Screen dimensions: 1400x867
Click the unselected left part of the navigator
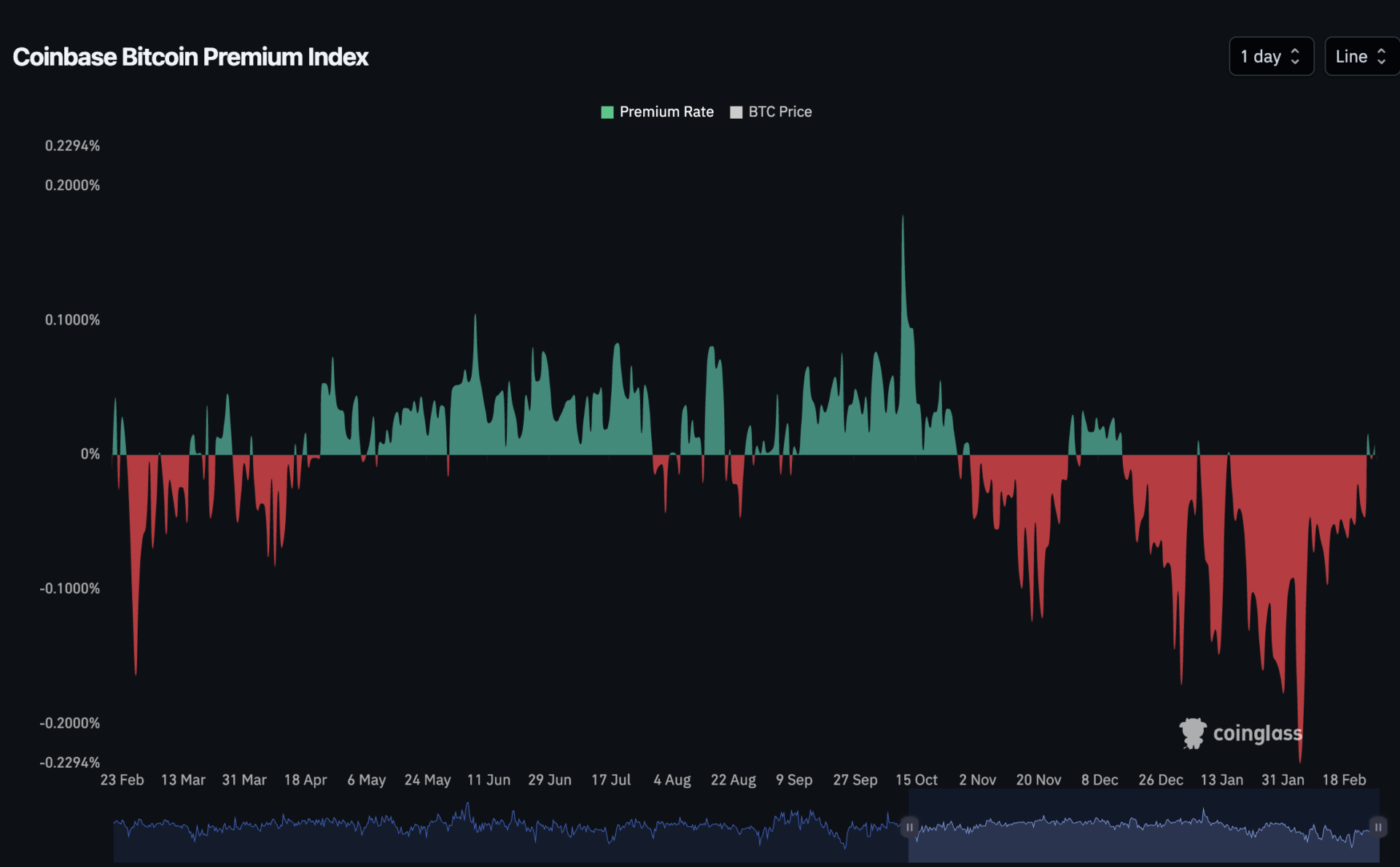tap(510, 827)
